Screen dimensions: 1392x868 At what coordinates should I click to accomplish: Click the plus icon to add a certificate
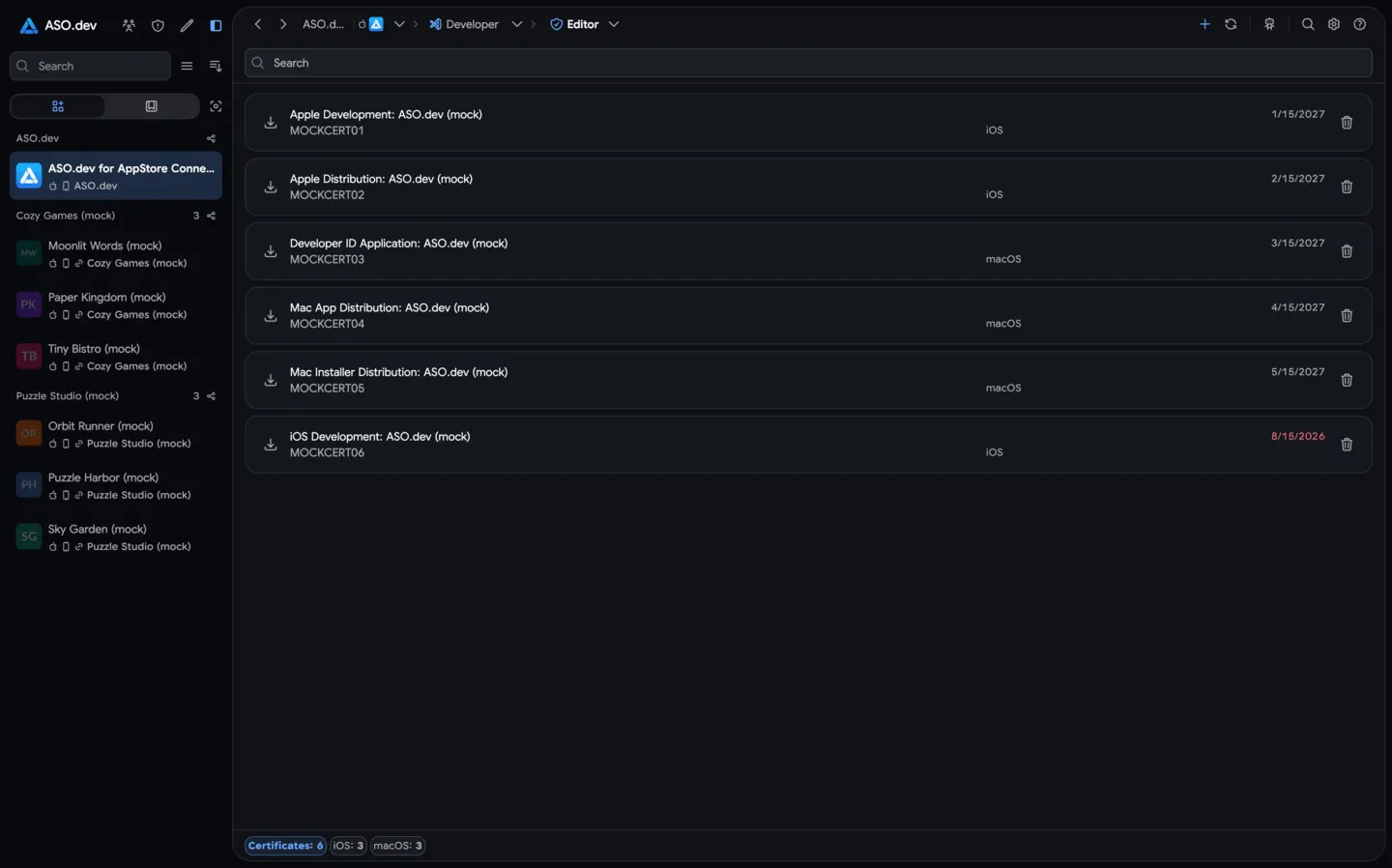click(x=1204, y=24)
